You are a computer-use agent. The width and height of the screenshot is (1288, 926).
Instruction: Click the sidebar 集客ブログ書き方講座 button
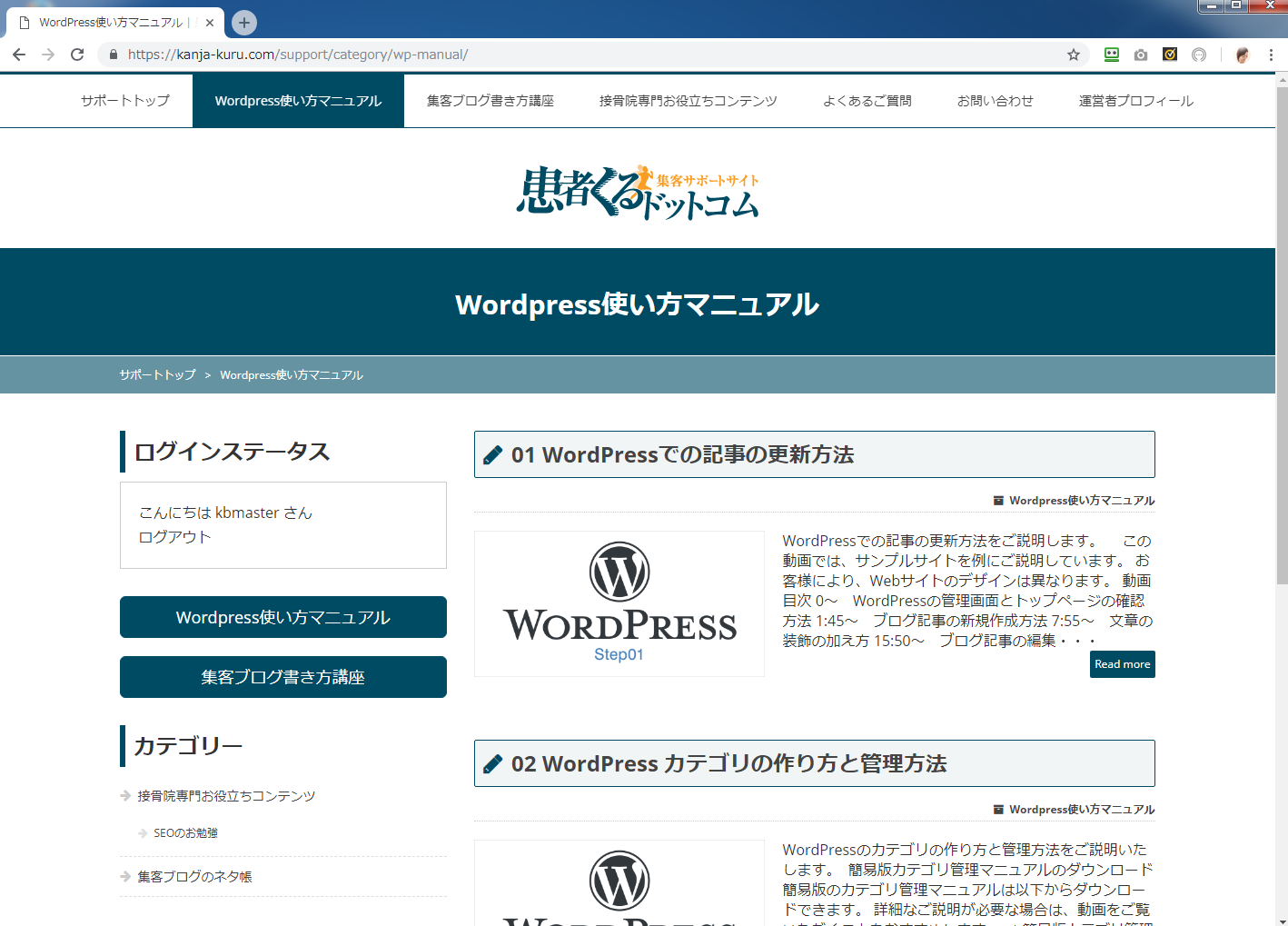[x=283, y=677]
